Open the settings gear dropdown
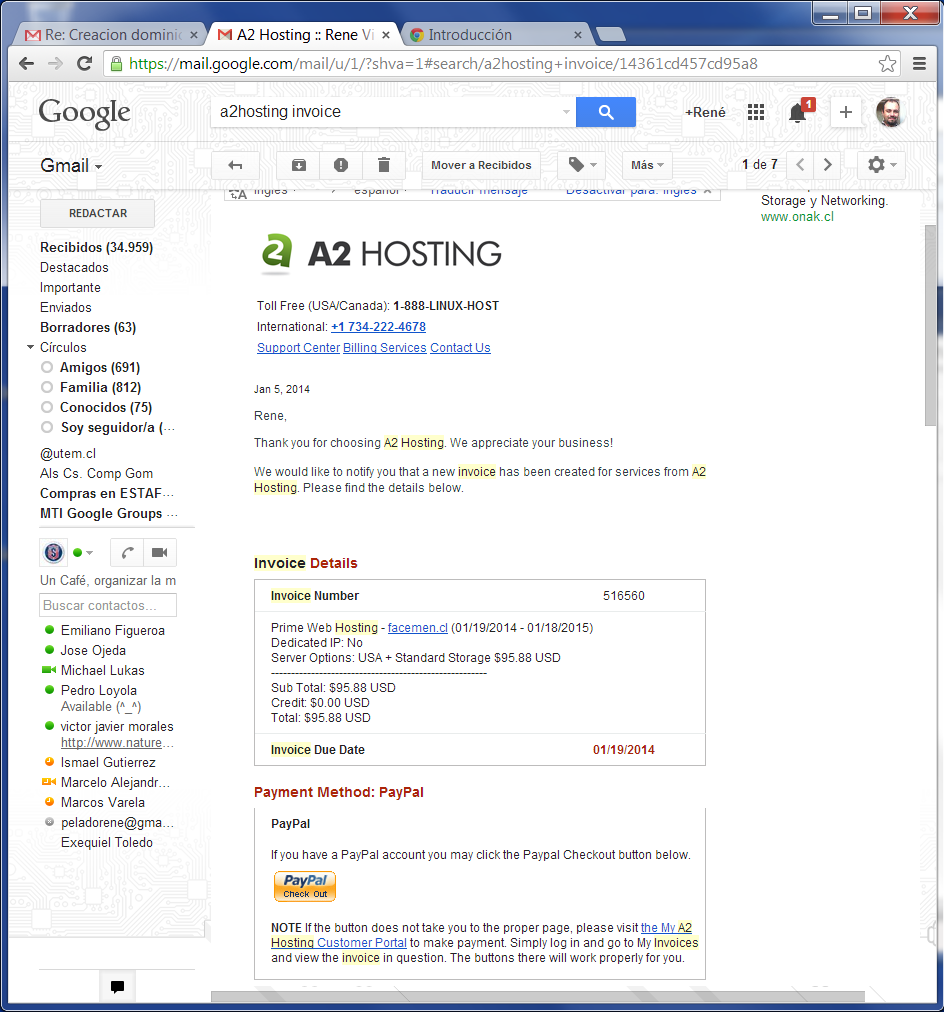 pos(882,165)
